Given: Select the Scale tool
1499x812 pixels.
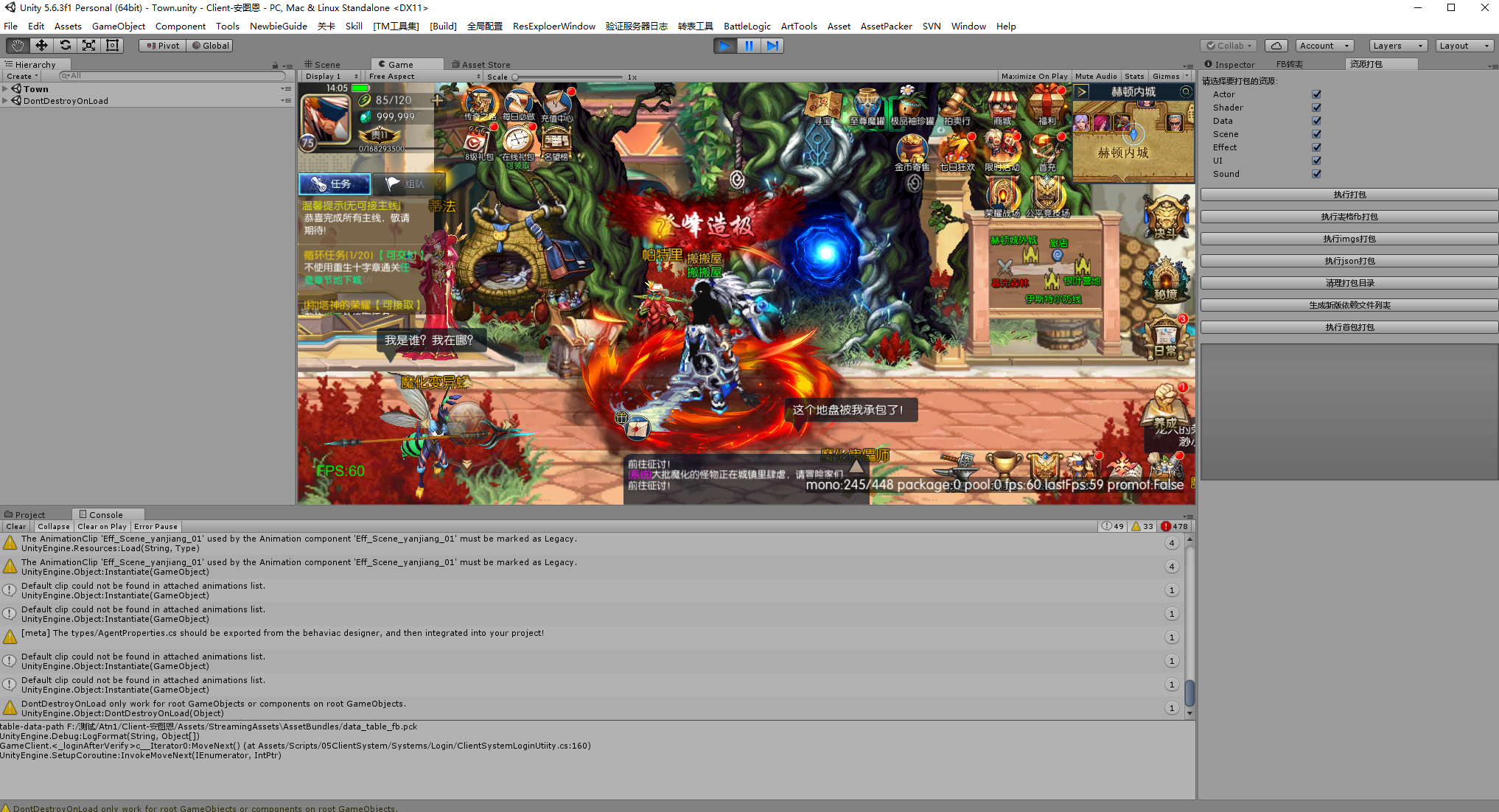Looking at the screenshot, I should point(88,46).
